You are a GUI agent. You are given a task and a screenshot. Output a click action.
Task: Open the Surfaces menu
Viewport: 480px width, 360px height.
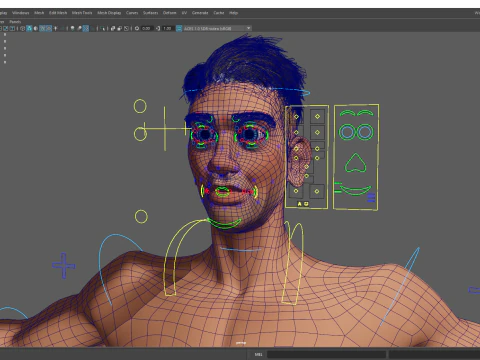tap(150, 13)
